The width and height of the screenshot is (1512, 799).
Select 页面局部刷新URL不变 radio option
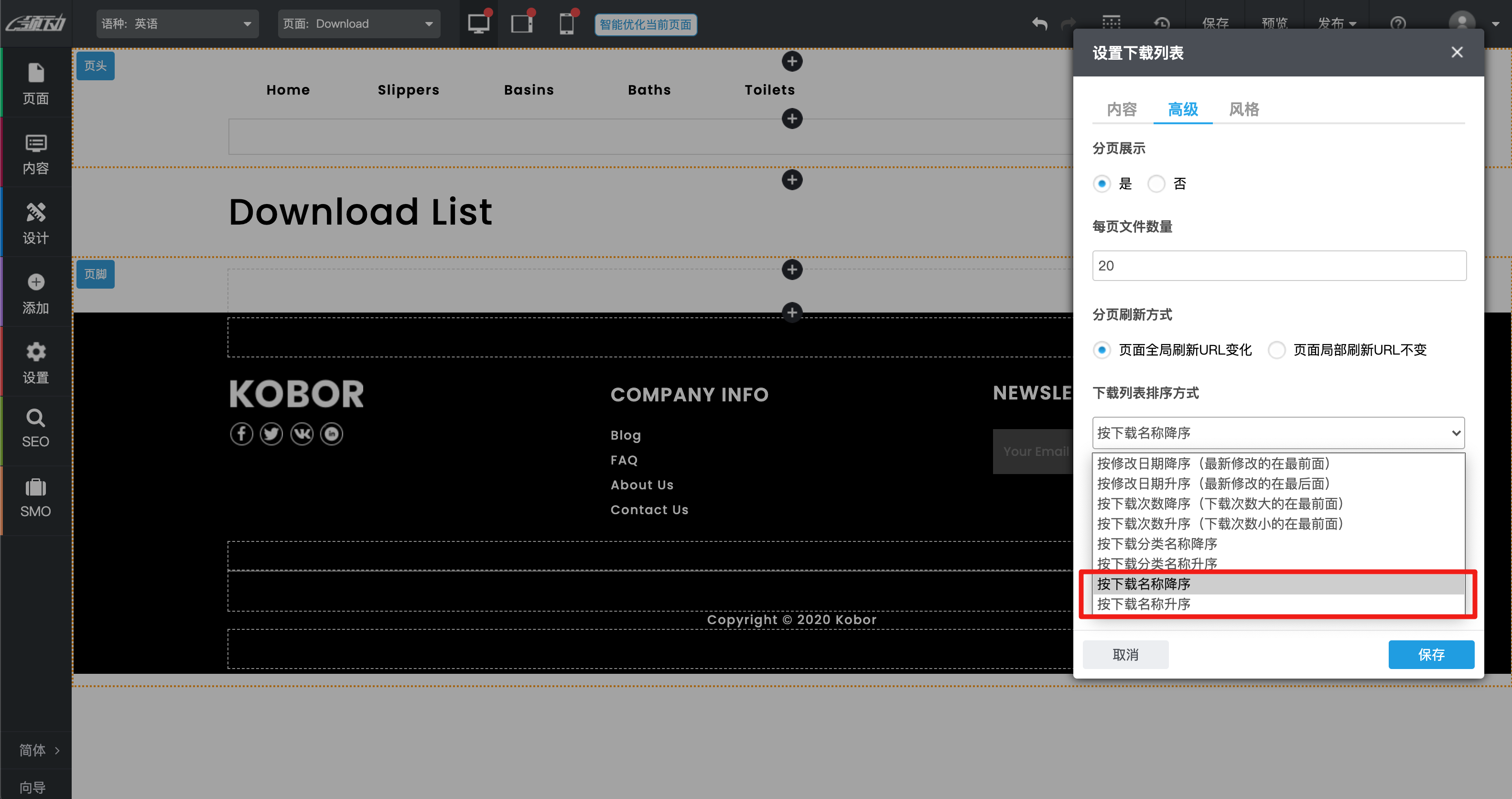click(1276, 350)
